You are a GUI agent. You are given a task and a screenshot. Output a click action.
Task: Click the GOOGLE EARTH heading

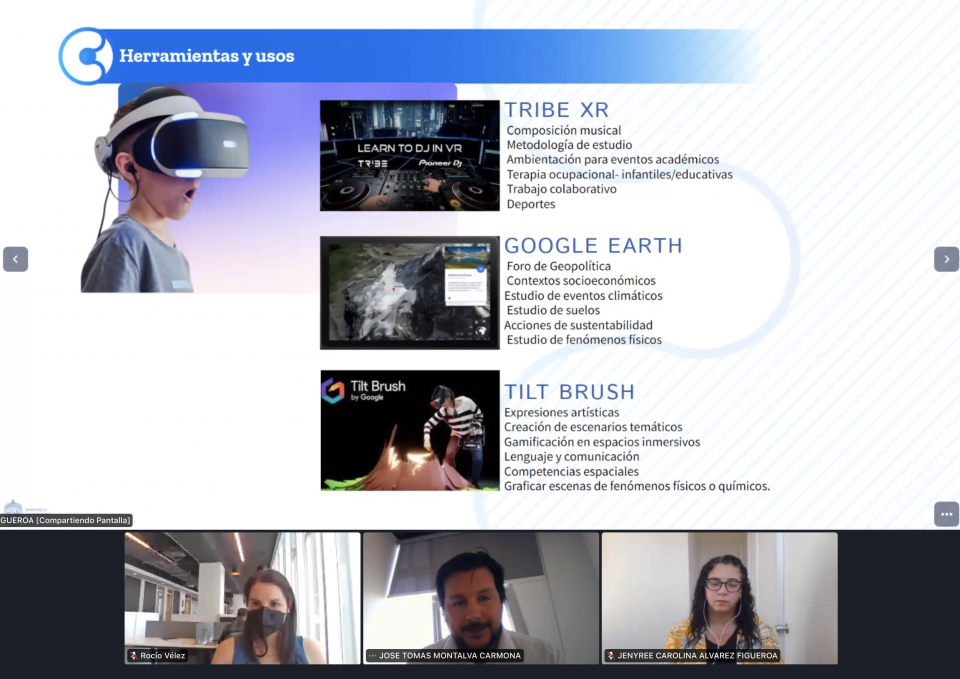pos(593,246)
